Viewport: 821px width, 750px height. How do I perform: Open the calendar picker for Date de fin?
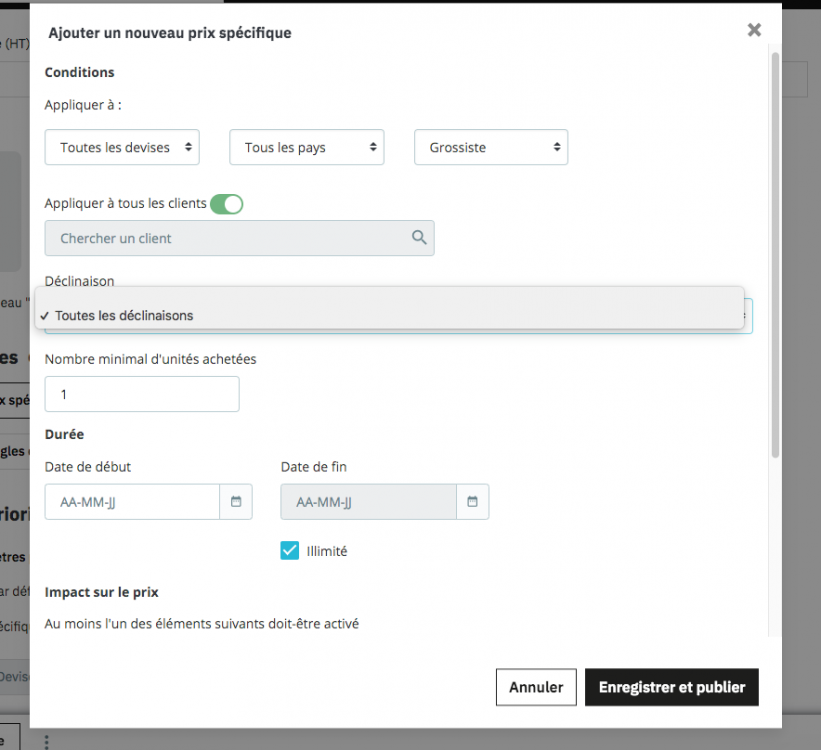coord(472,502)
